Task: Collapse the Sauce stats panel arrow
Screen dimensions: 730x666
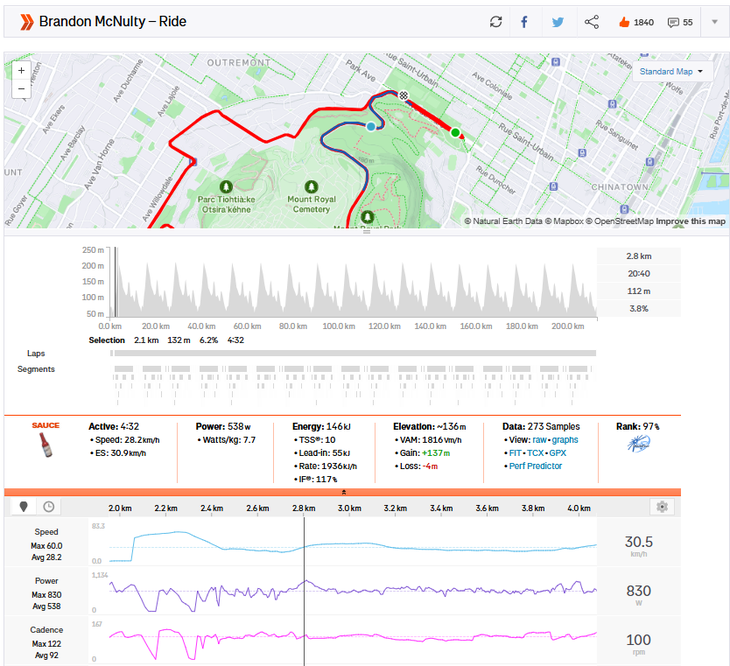Action: (344, 492)
